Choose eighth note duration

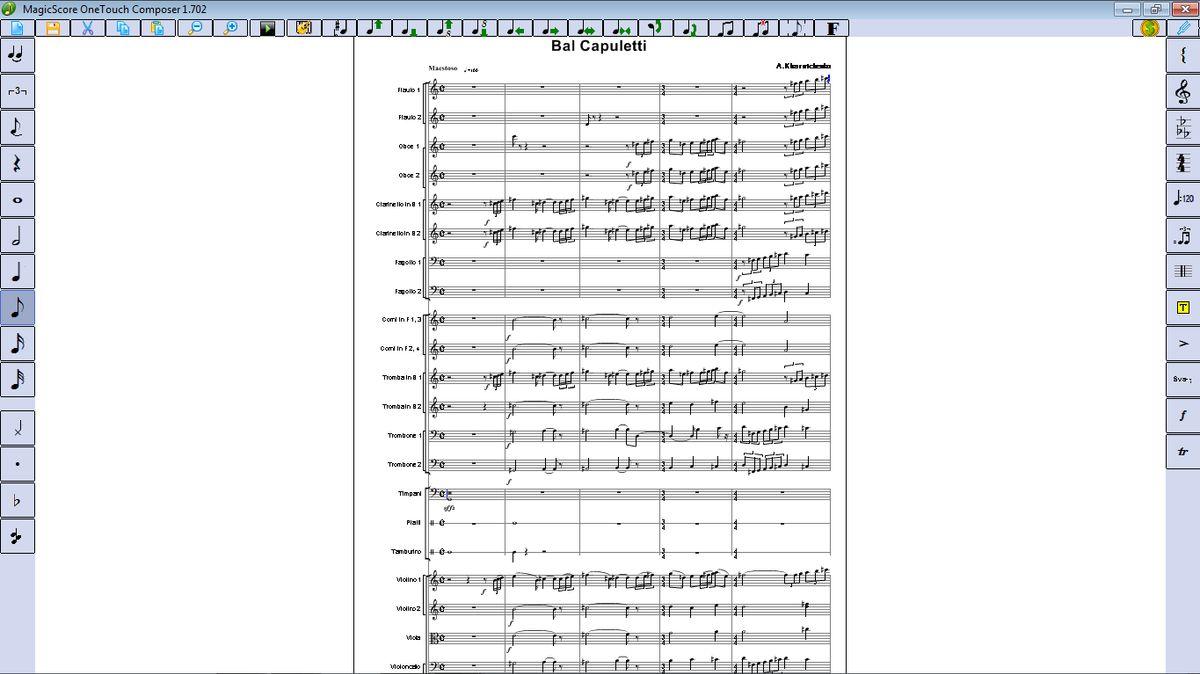(17, 308)
